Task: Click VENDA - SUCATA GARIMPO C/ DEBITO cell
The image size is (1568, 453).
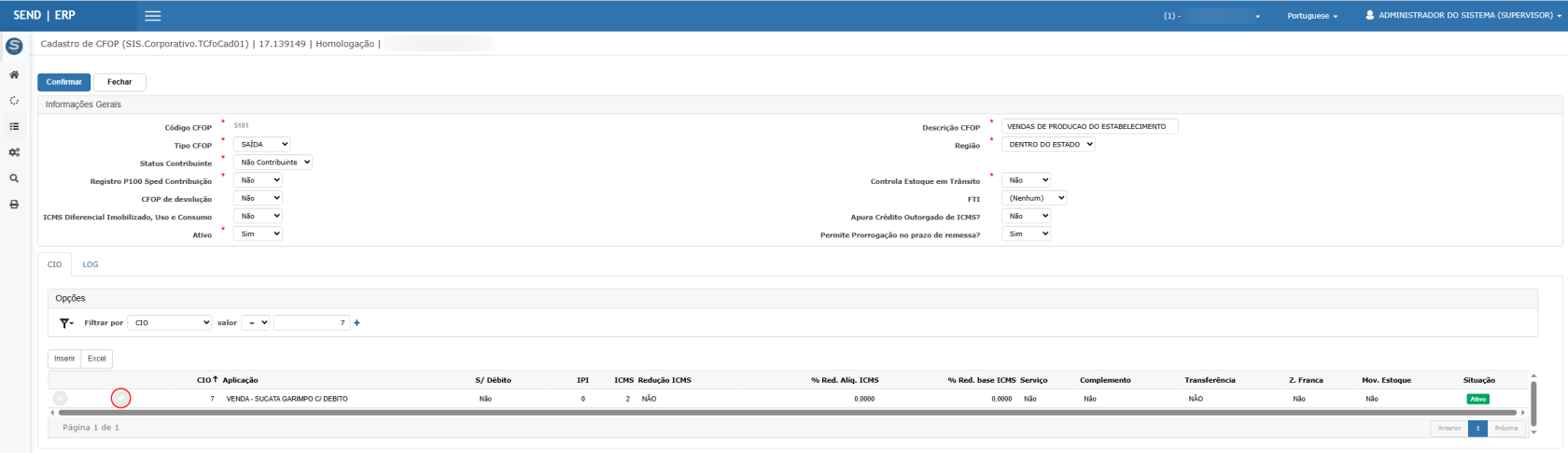Action: tap(287, 399)
